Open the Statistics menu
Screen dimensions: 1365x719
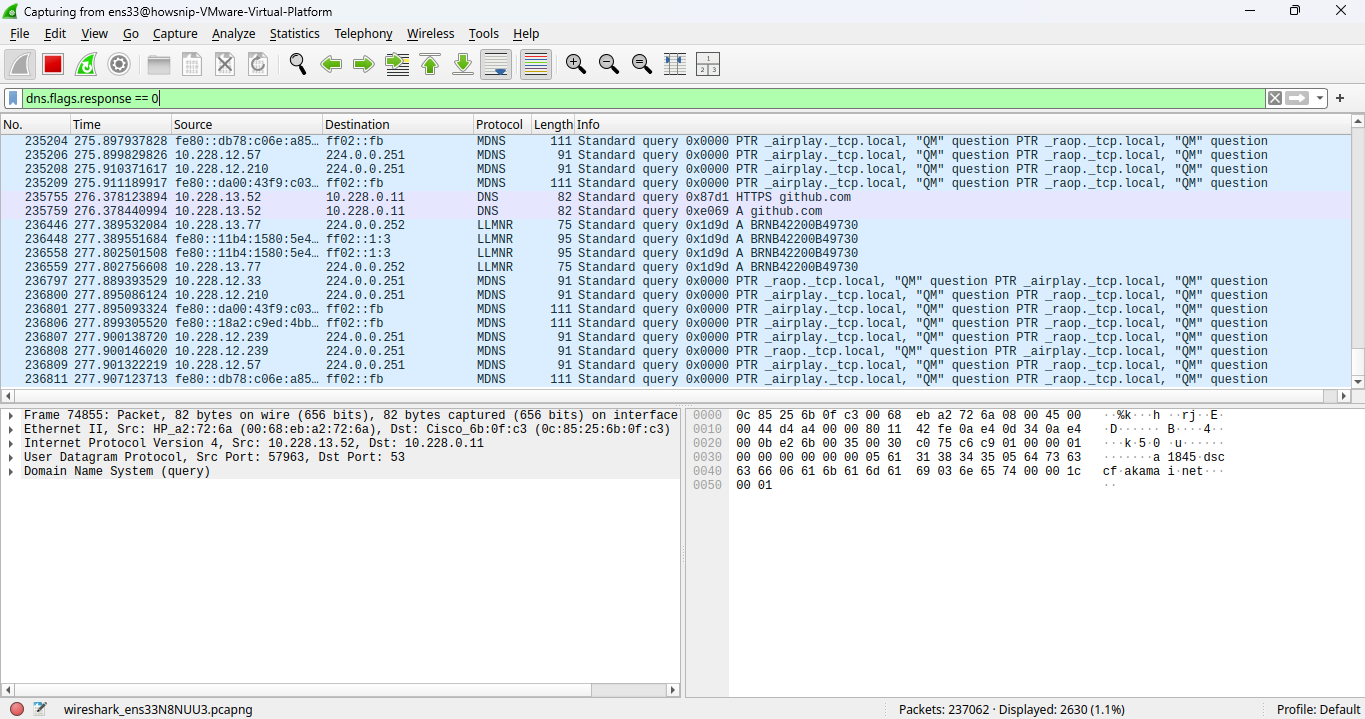pyautogui.click(x=295, y=34)
